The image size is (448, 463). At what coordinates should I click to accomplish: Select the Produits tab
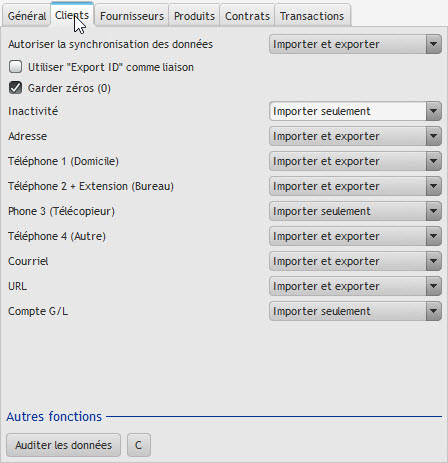pyautogui.click(x=194, y=16)
